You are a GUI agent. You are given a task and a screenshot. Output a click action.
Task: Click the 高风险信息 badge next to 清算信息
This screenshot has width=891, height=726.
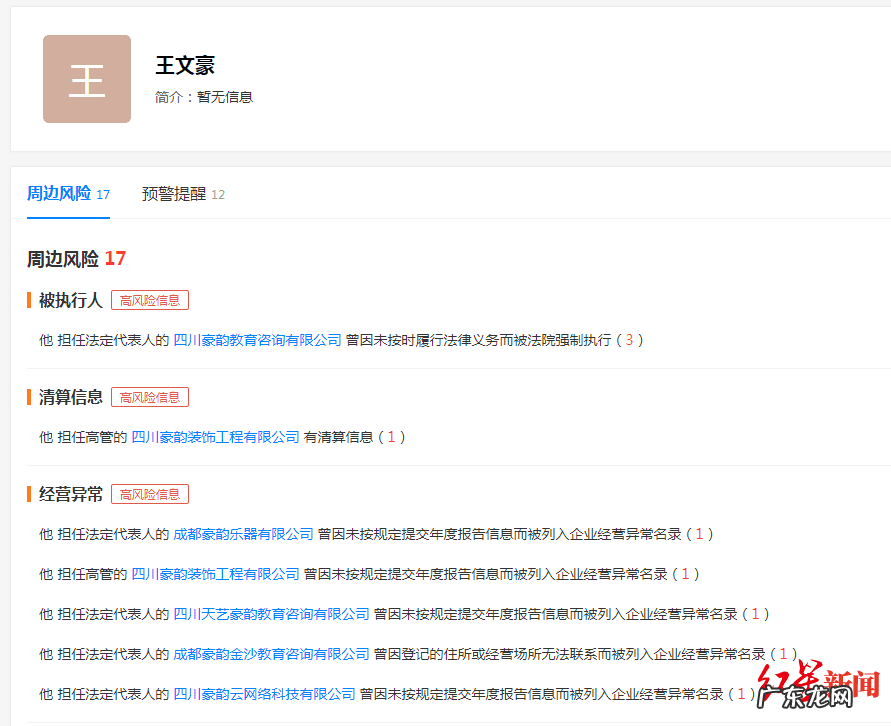pyautogui.click(x=149, y=396)
